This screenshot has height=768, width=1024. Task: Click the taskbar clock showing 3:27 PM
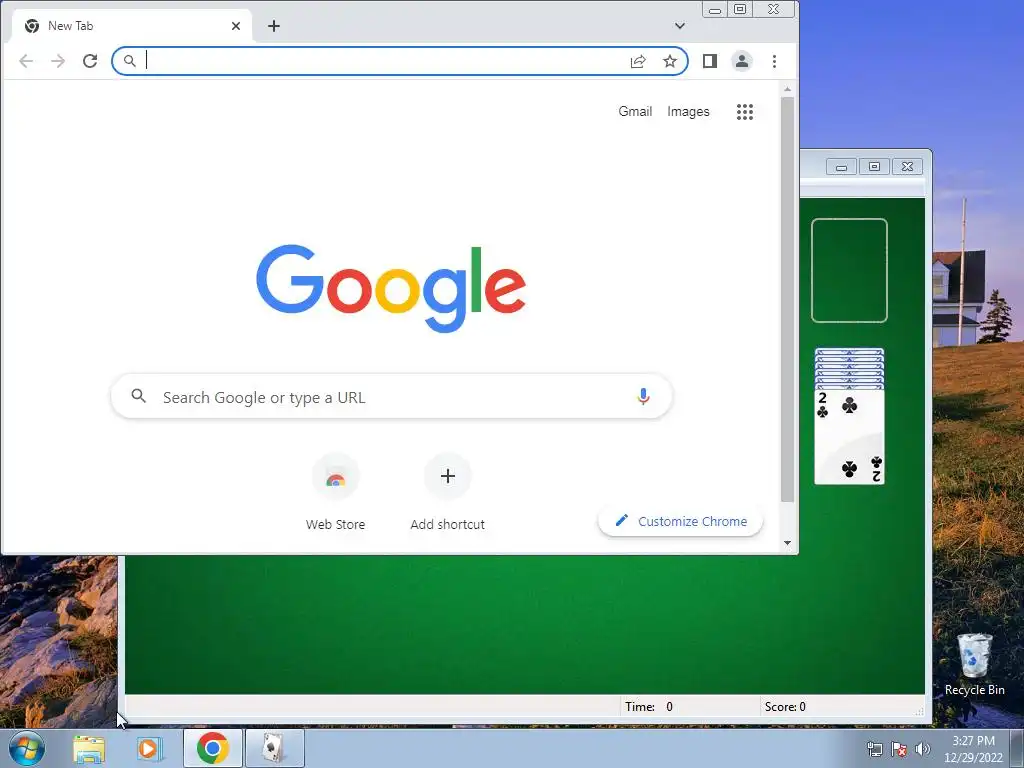973,749
